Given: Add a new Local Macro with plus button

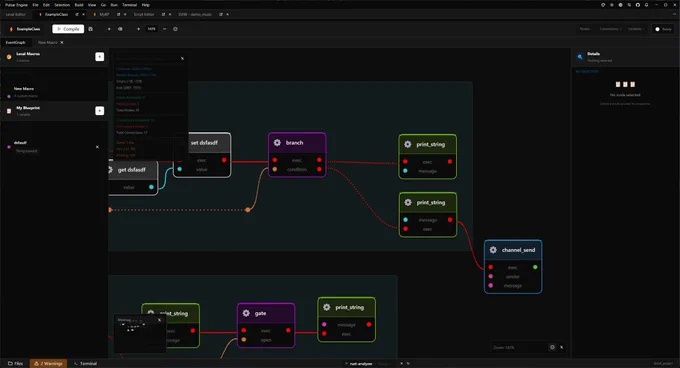Looking at the screenshot, I should [99, 57].
